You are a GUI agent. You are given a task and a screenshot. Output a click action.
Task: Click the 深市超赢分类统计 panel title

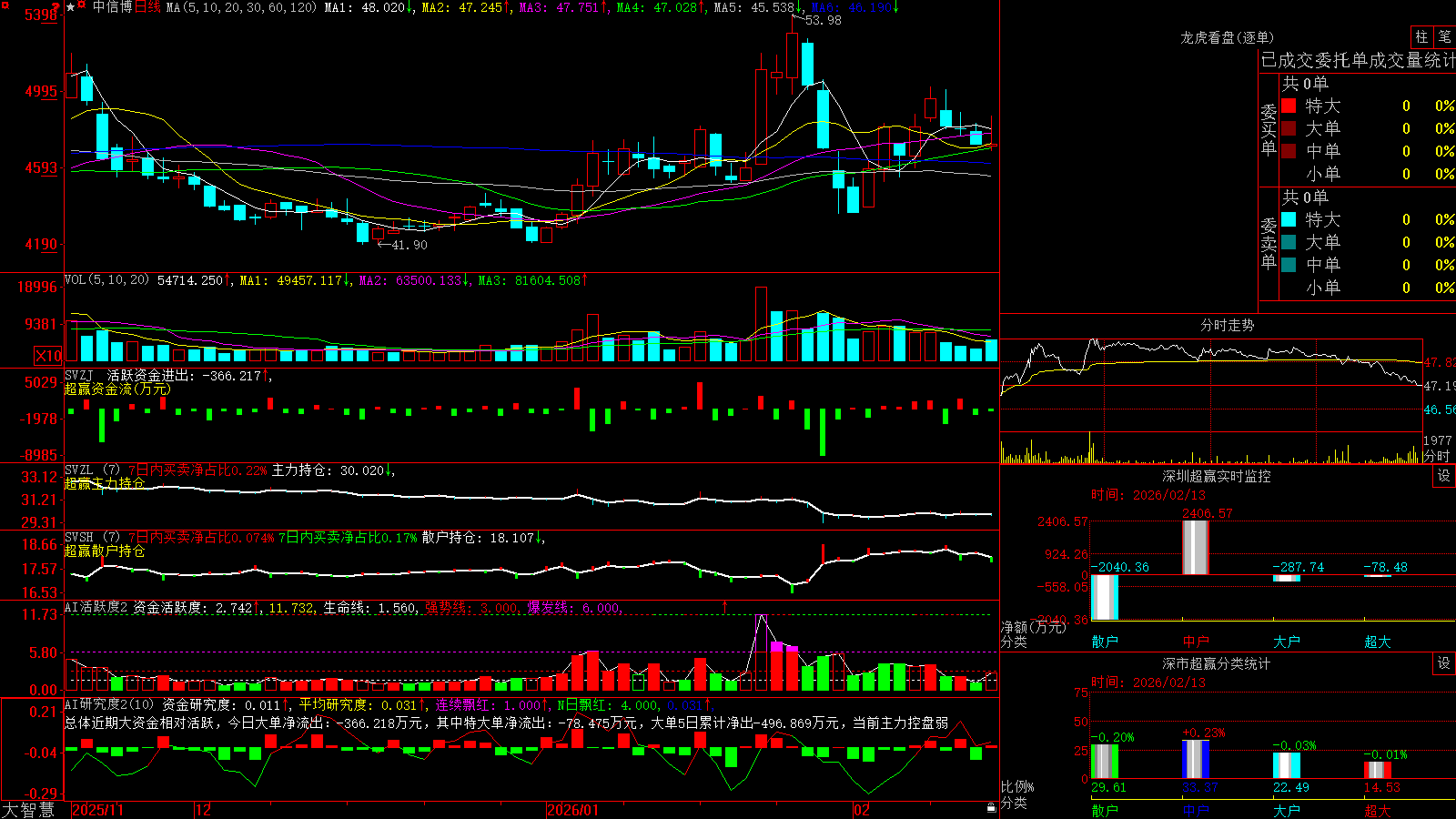click(1216, 663)
